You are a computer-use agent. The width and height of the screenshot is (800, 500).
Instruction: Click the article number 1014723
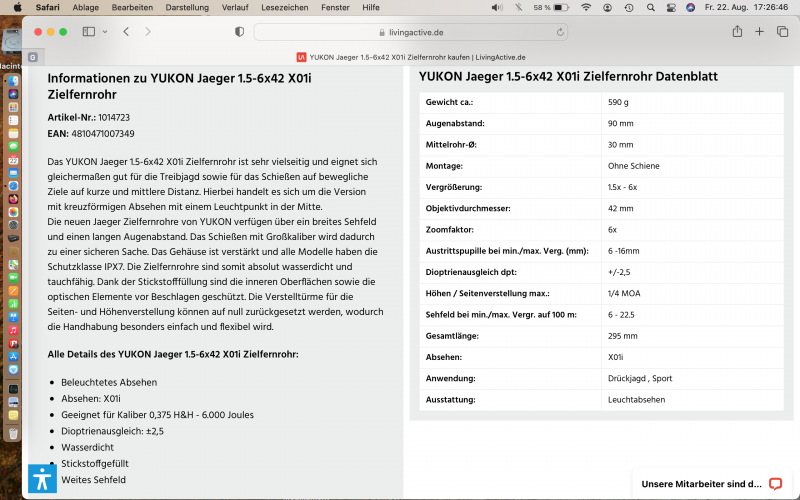point(114,117)
